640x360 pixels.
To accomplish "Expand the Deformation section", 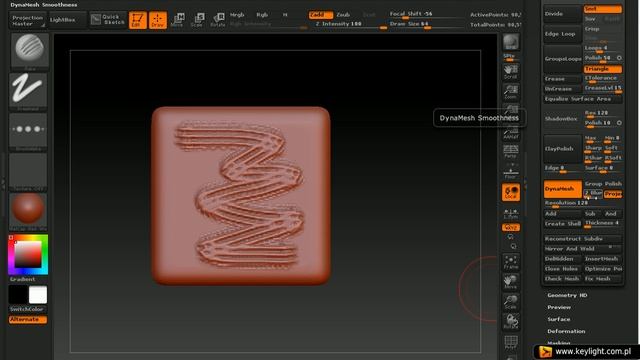I will coord(566,331).
